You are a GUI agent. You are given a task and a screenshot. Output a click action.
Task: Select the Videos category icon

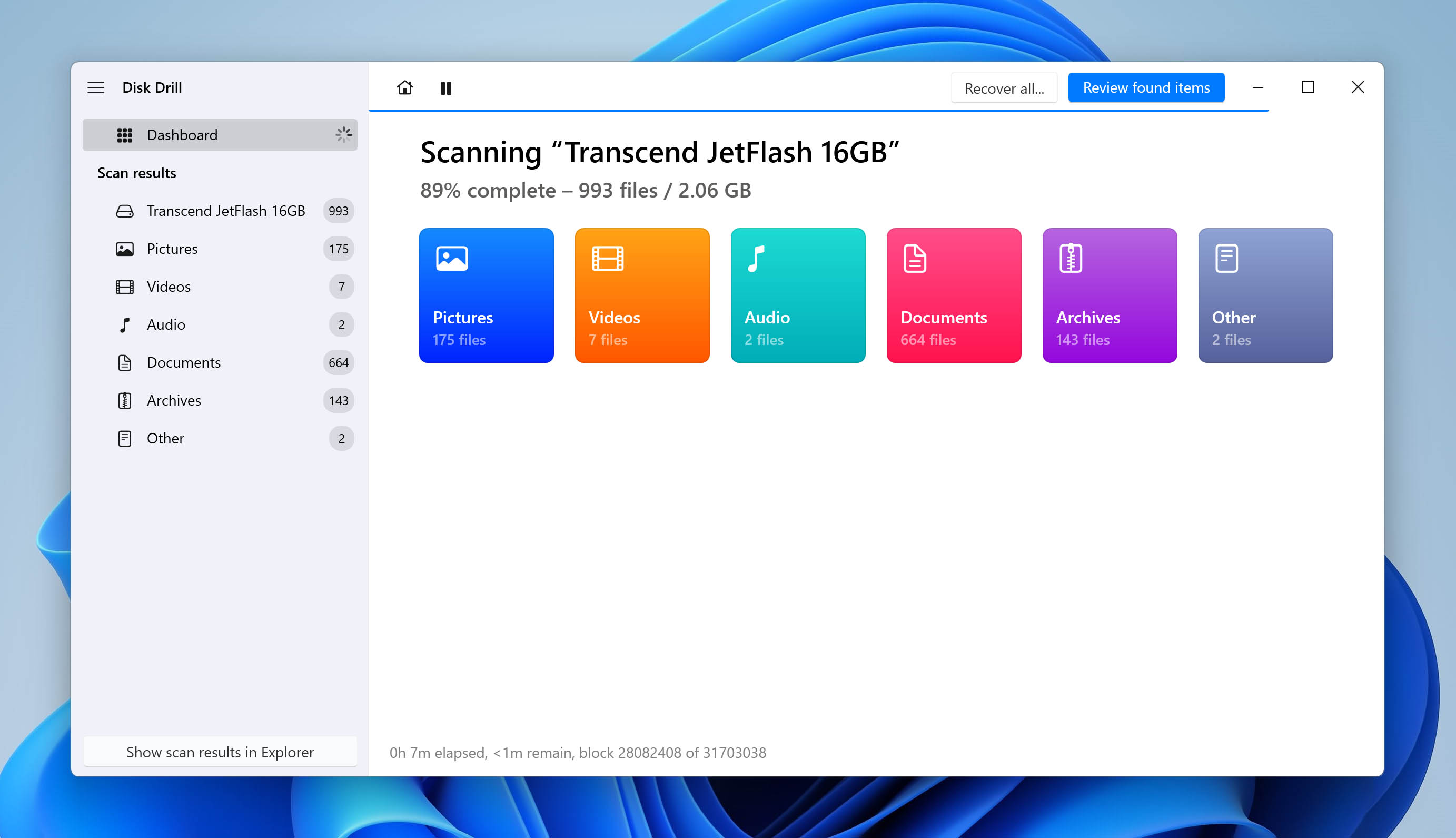tap(607, 258)
